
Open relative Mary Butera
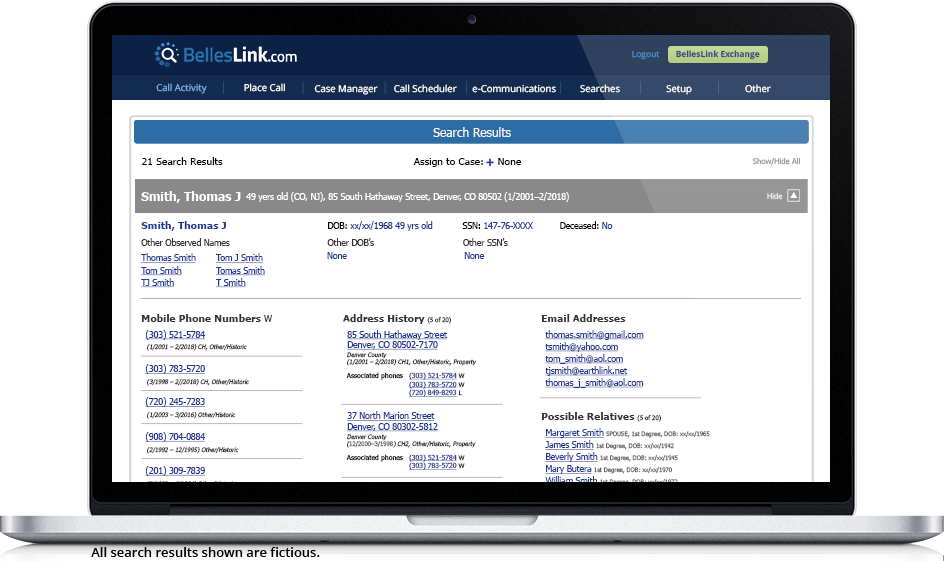click(568, 469)
